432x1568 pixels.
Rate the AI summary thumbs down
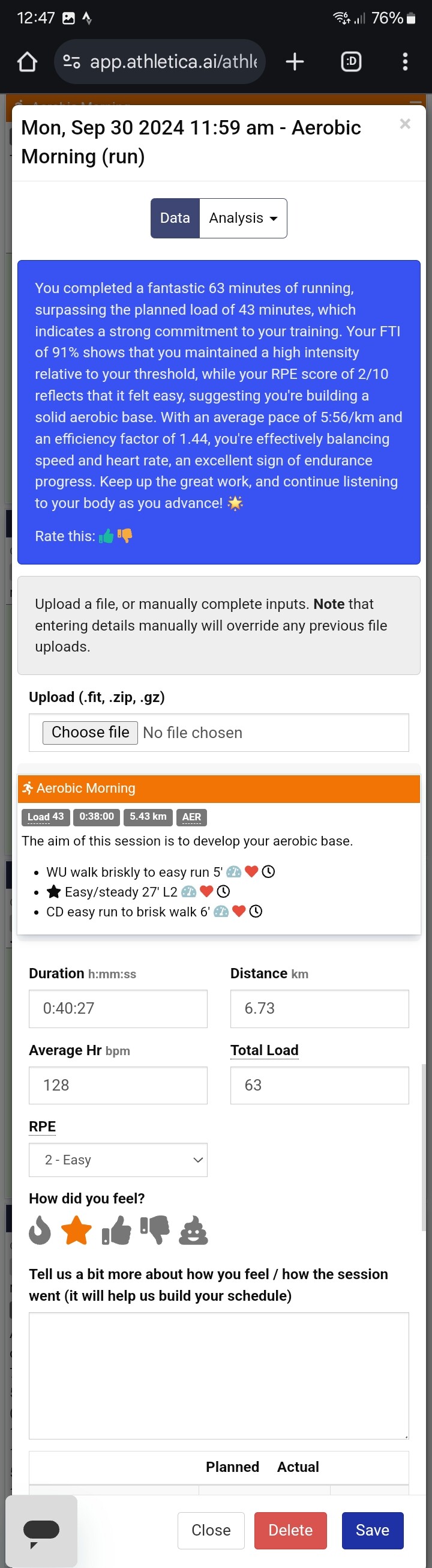tap(125, 536)
